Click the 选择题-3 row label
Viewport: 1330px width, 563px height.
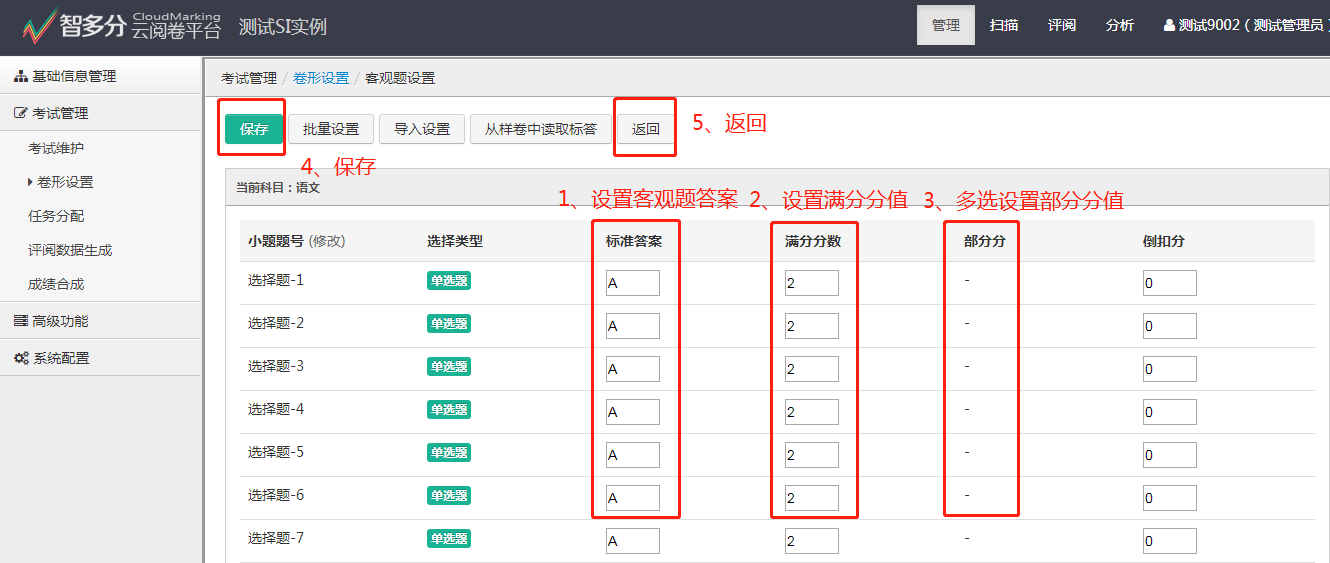click(276, 366)
